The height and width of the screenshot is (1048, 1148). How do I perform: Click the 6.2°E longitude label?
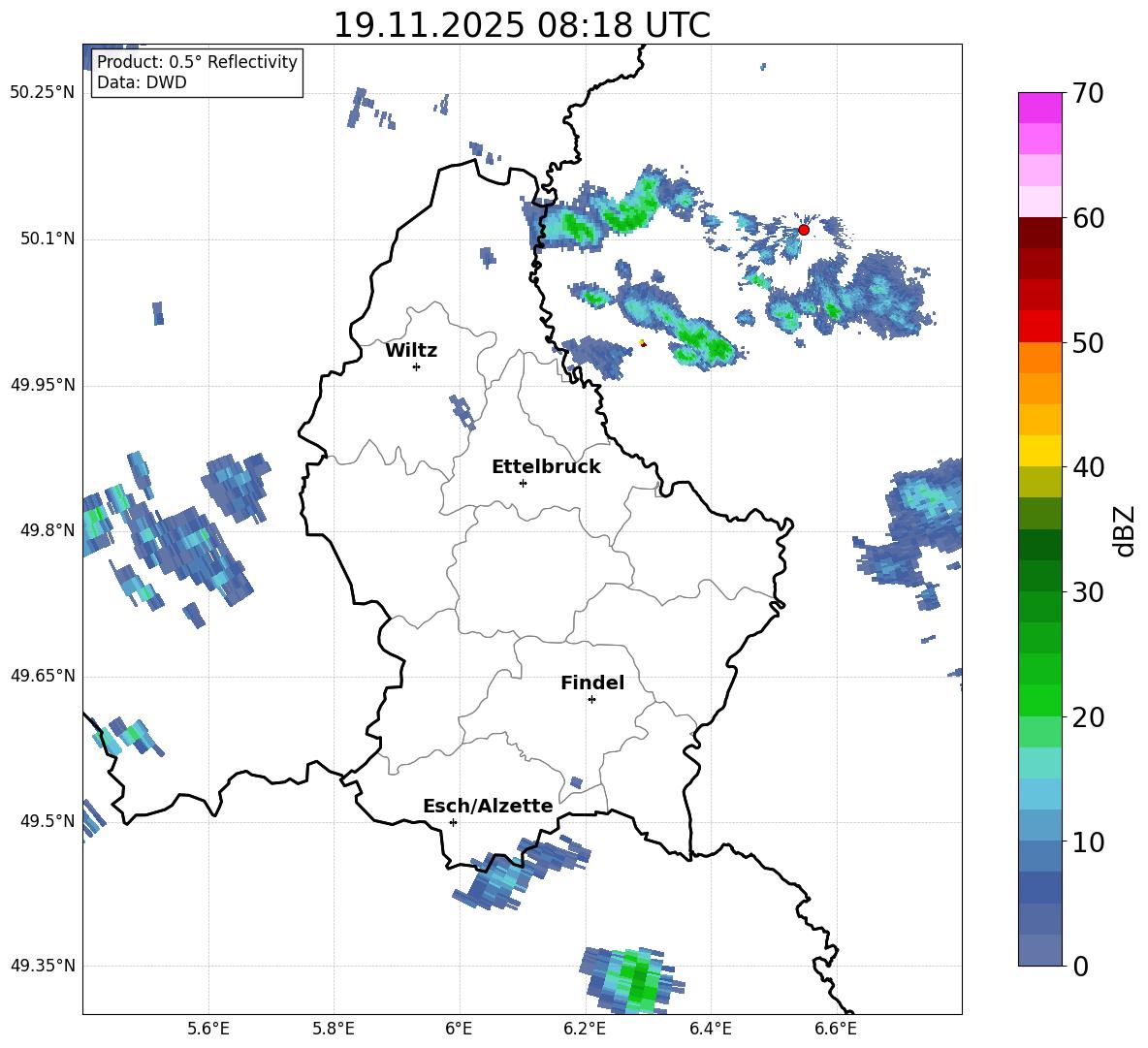click(585, 1029)
